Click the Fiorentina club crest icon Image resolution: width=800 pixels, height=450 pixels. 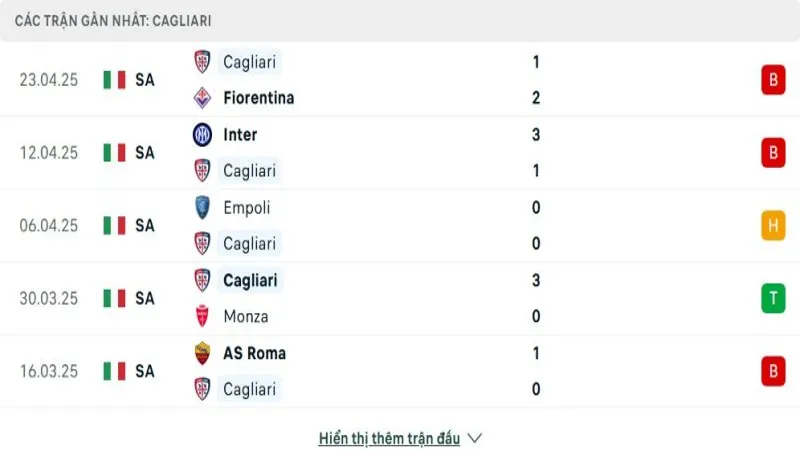click(202, 98)
